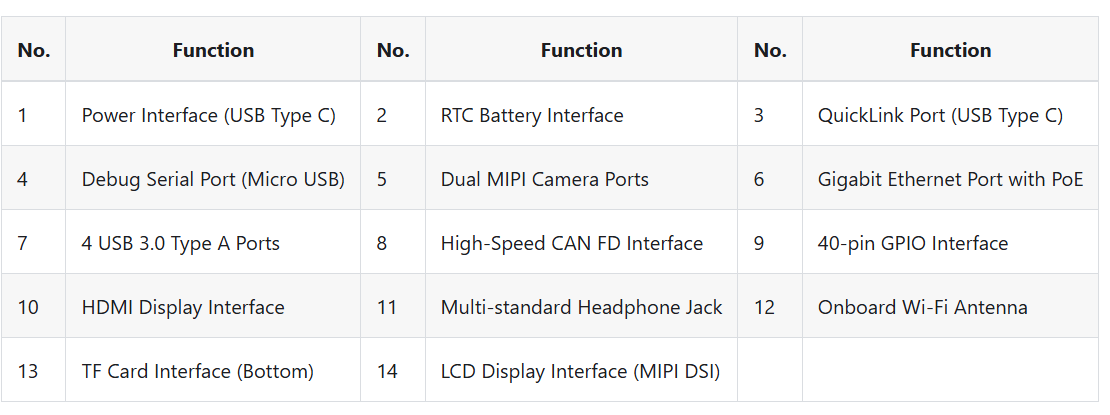
Task: Click the '40-pin GPIO Interface' cell
Action: (912, 243)
